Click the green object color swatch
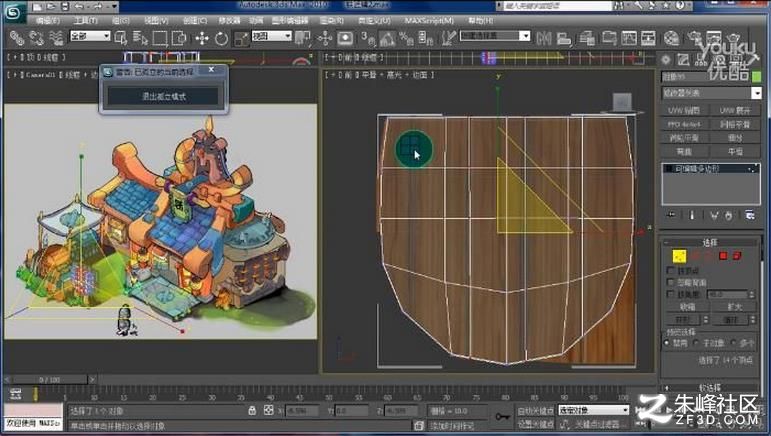Screen dimensions: 771x436 pyautogui.click(x=757, y=77)
